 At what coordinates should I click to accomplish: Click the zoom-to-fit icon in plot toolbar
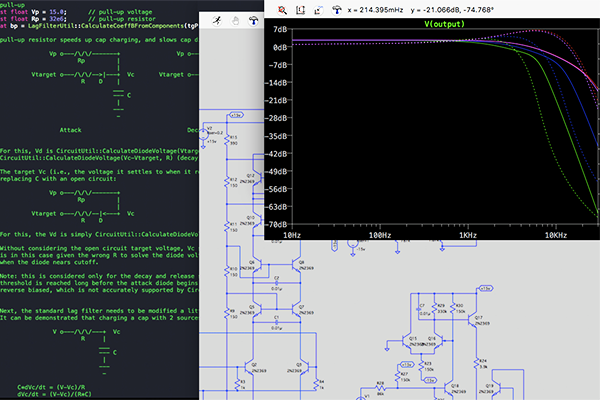click(x=300, y=10)
